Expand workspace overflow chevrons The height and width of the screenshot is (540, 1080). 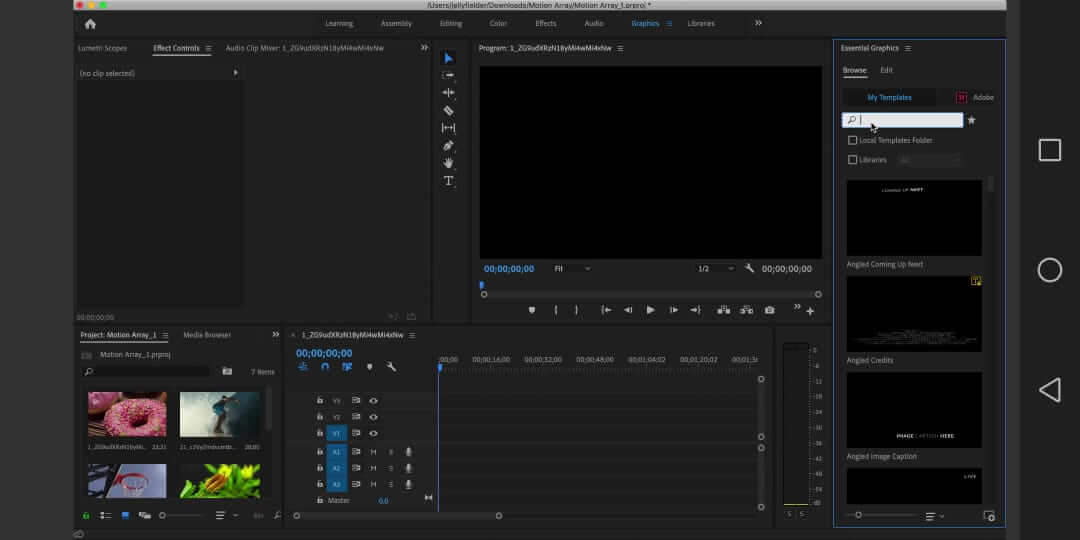click(x=758, y=23)
